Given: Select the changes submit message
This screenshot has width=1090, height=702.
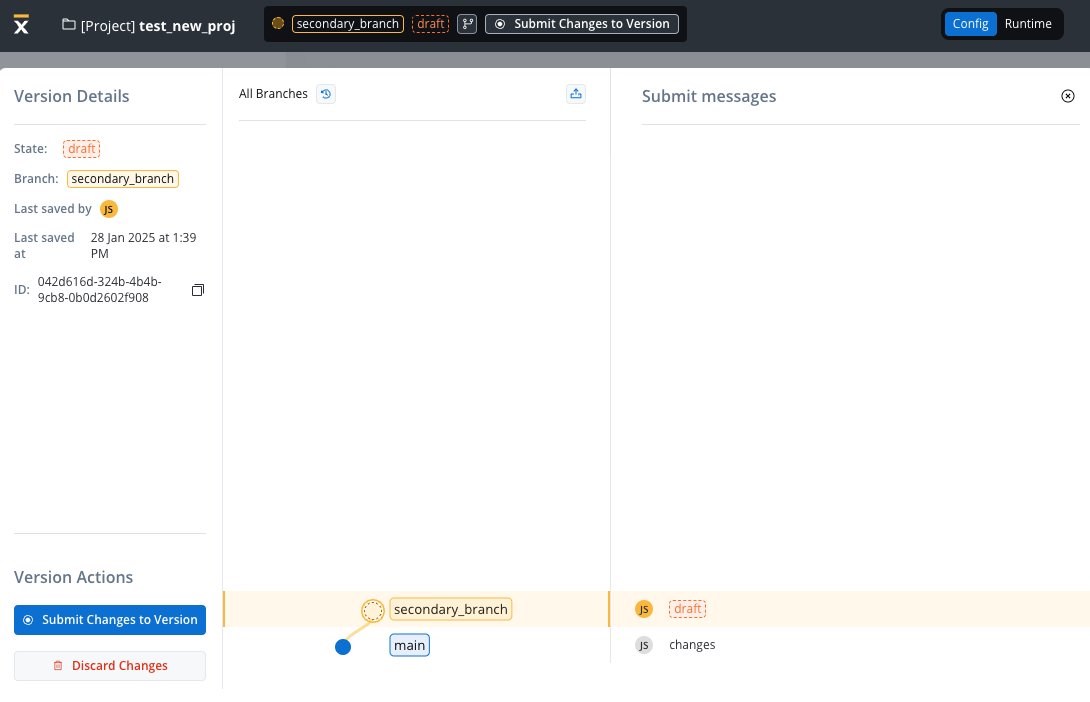Looking at the screenshot, I should tap(692, 645).
